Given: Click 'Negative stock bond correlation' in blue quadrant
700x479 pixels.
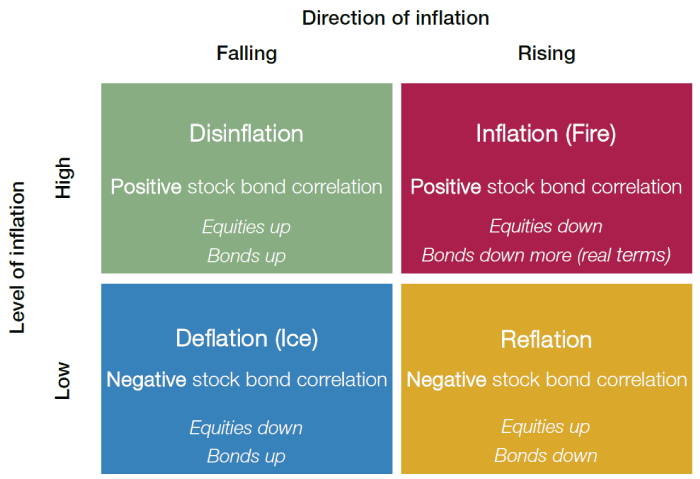Looking at the screenshot, I should tap(246, 380).
